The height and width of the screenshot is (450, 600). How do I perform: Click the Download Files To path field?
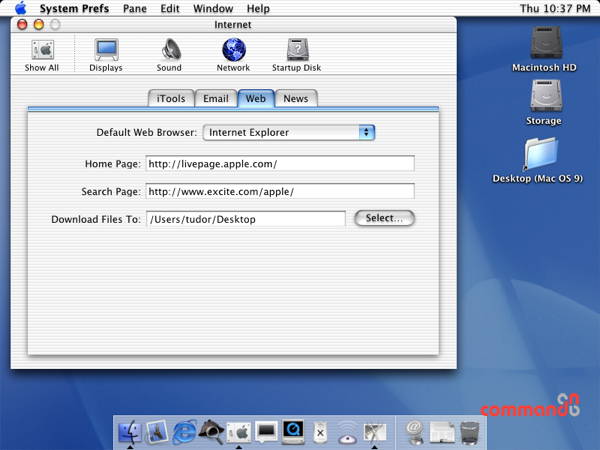(246, 219)
